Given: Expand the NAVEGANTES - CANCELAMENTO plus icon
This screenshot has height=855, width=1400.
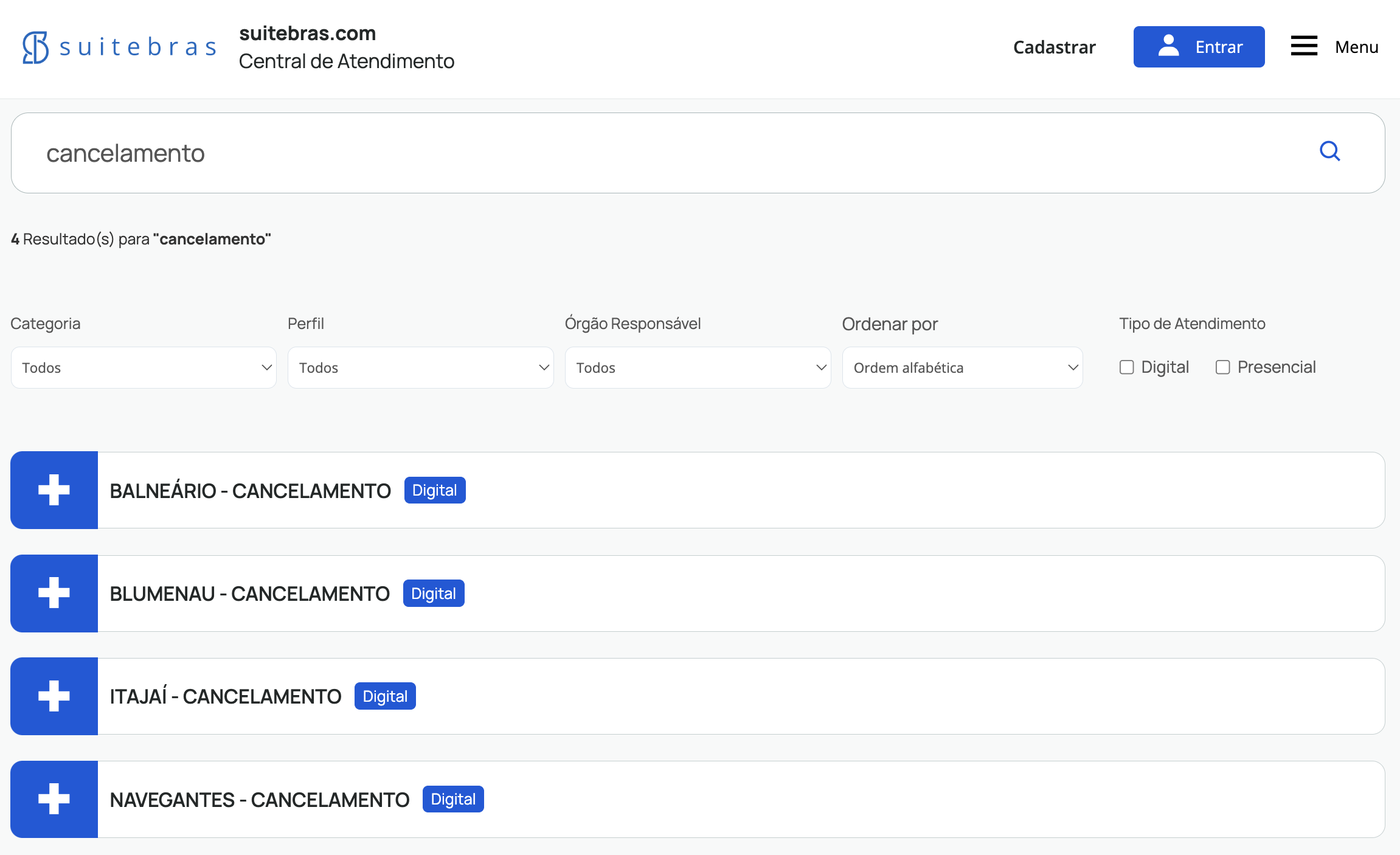Looking at the screenshot, I should tap(54, 799).
